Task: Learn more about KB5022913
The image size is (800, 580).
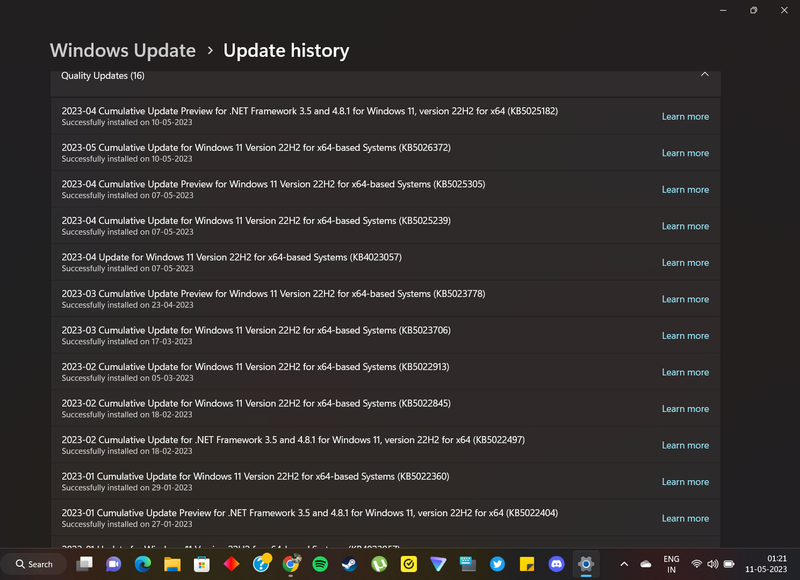Action: point(685,372)
